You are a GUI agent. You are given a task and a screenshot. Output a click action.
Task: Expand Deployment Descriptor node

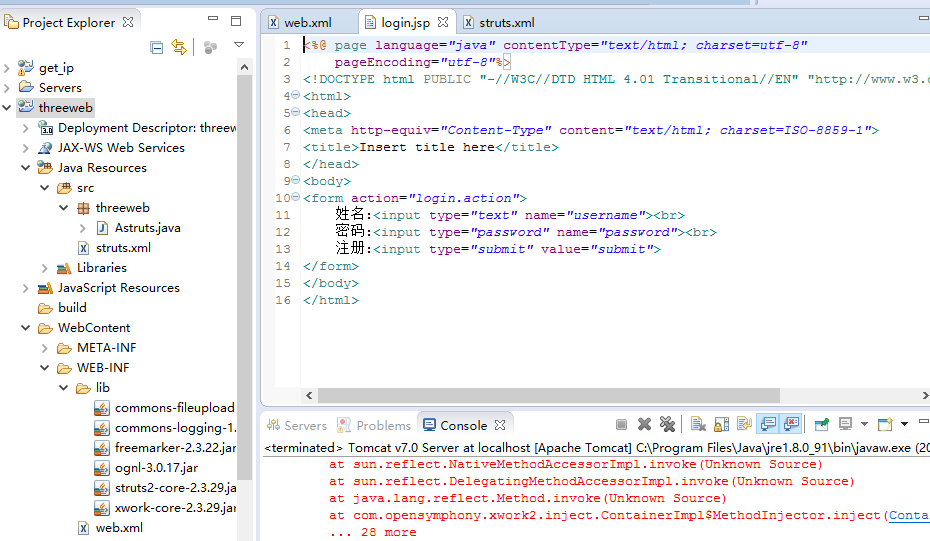(26, 128)
